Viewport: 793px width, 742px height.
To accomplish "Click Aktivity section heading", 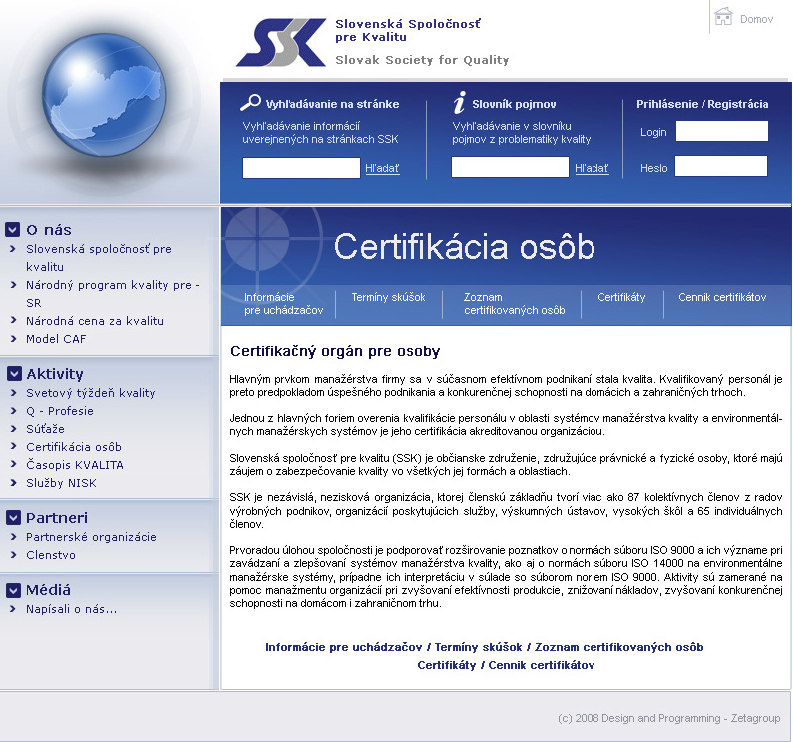I will tap(55, 374).
